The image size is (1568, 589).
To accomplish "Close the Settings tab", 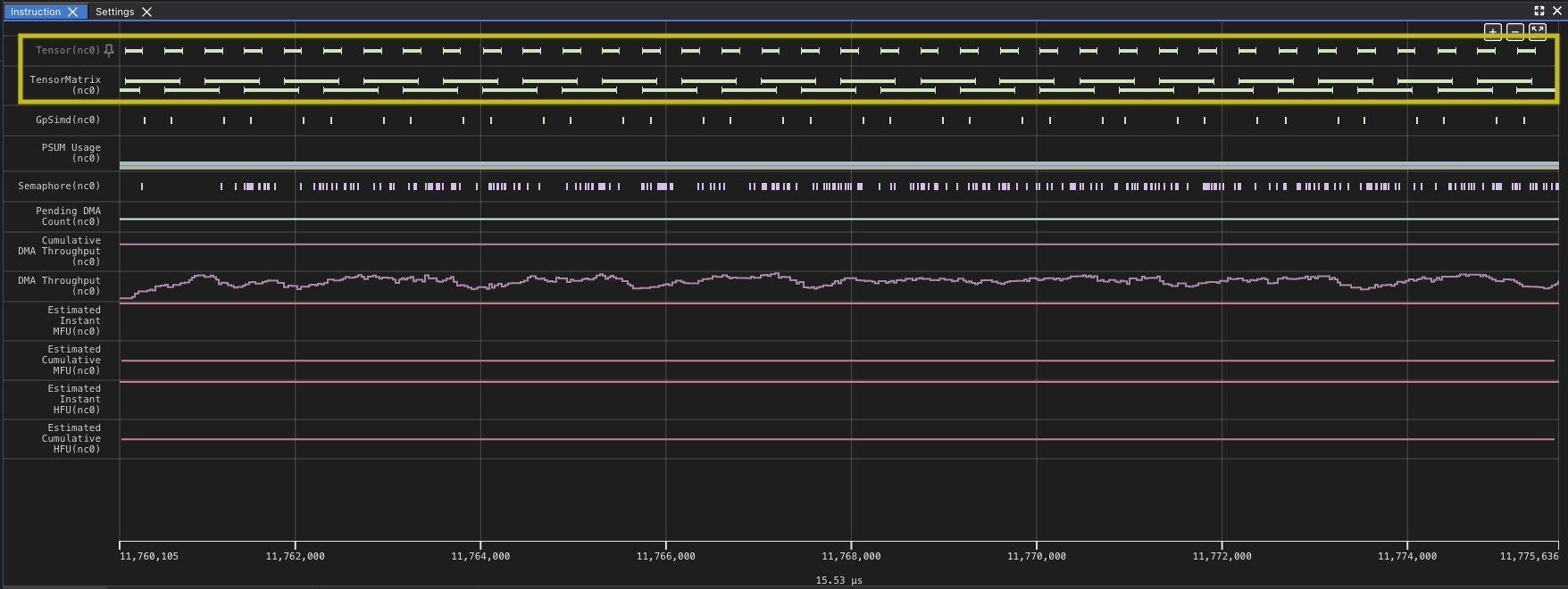I will [x=146, y=12].
